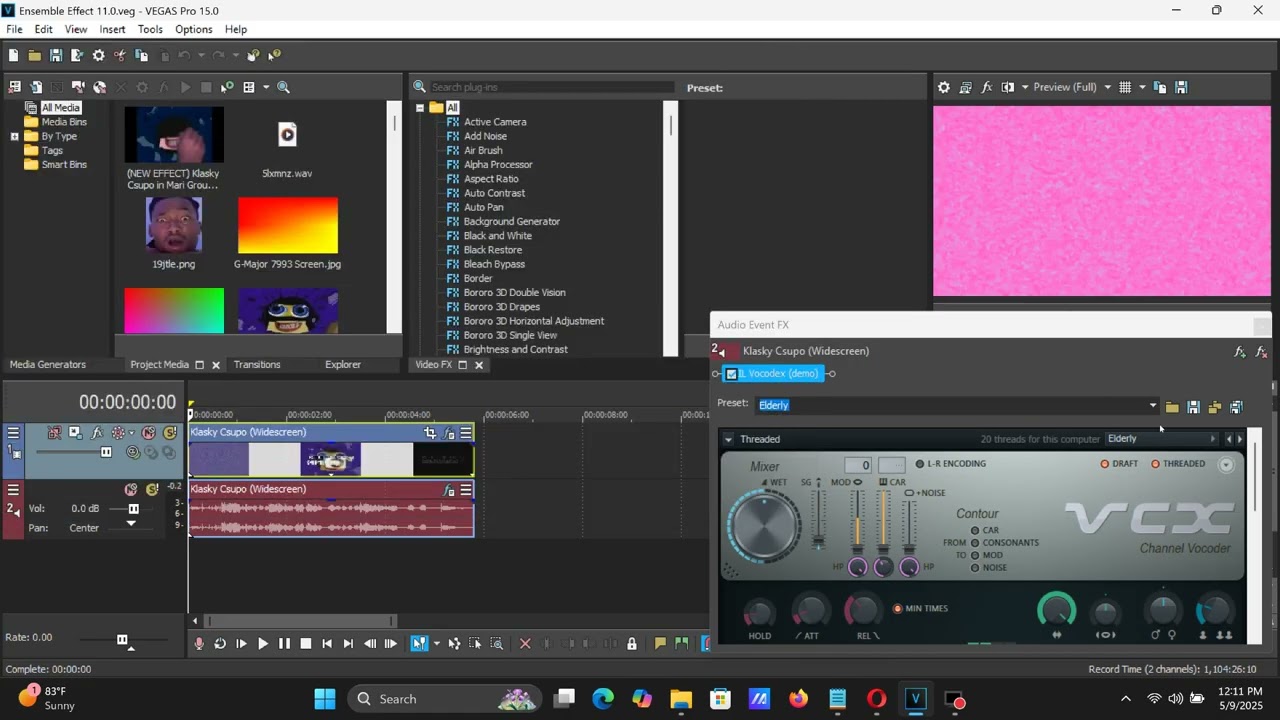The width and height of the screenshot is (1280, 720).
Task: Toggle the preview Overlays grid icon
Action: tap(1125, 88)
